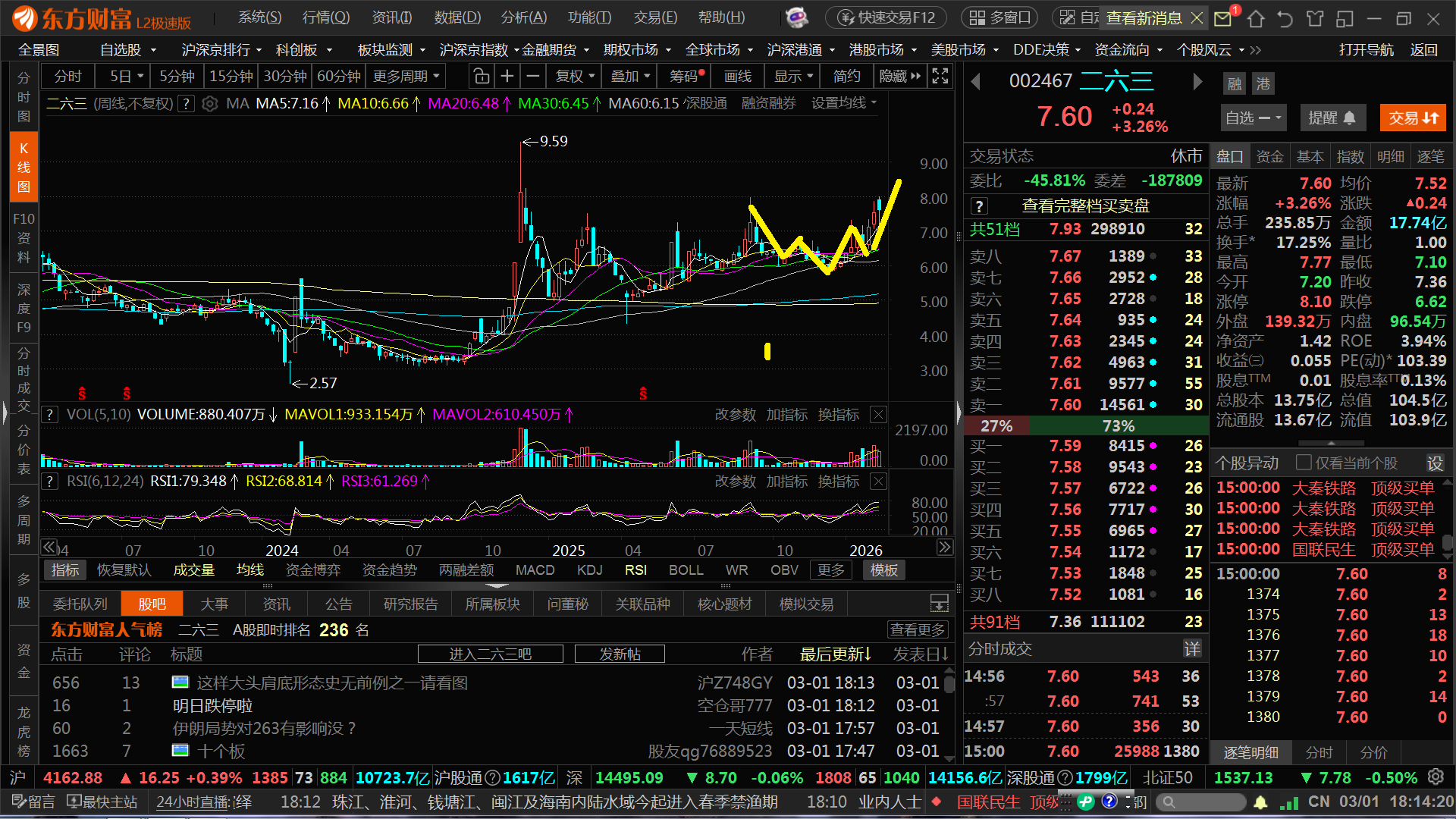Toggle 简约 simple display mode

point(846,77)
